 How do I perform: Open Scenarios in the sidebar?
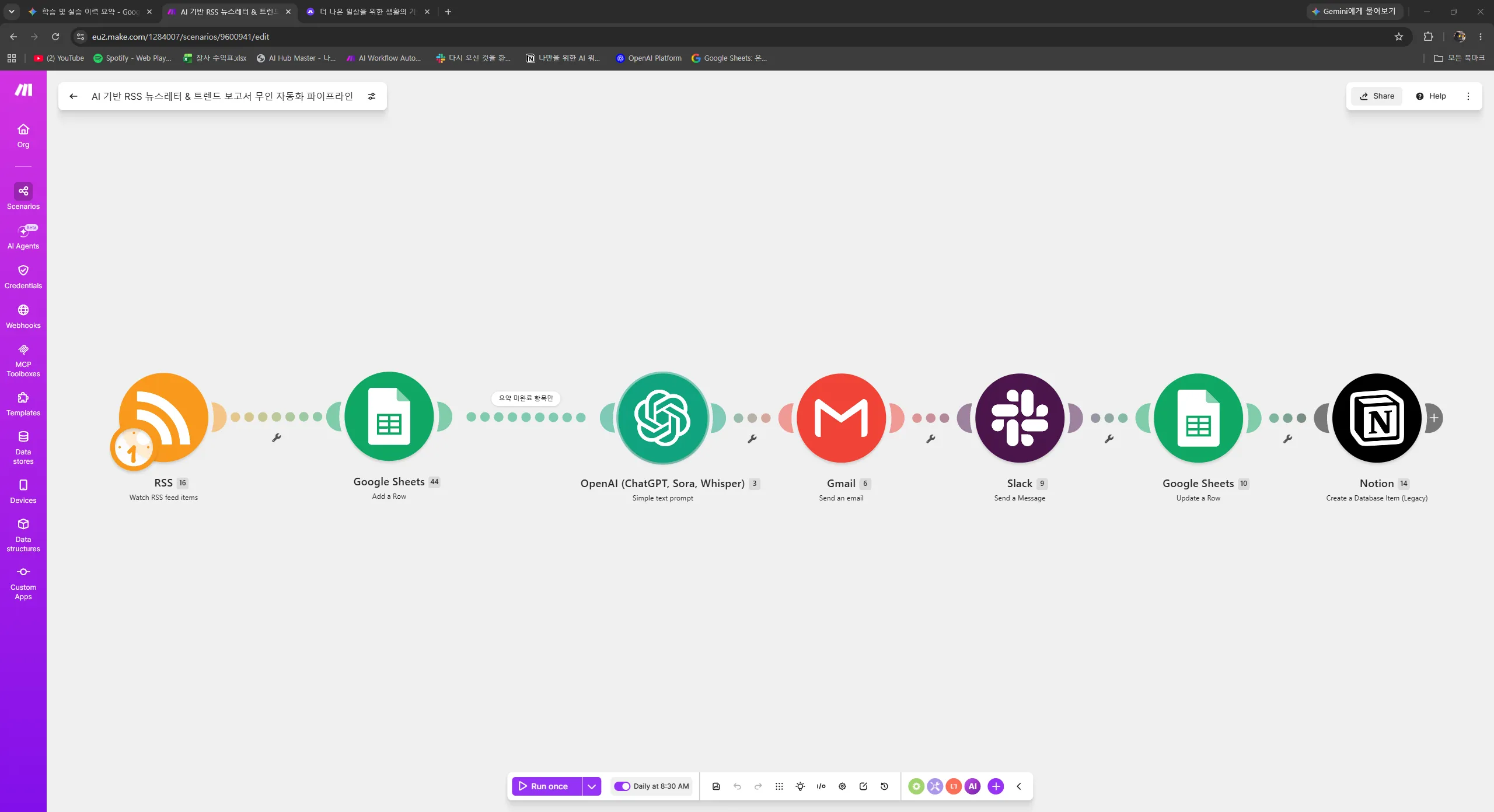(x=23, y=197)
